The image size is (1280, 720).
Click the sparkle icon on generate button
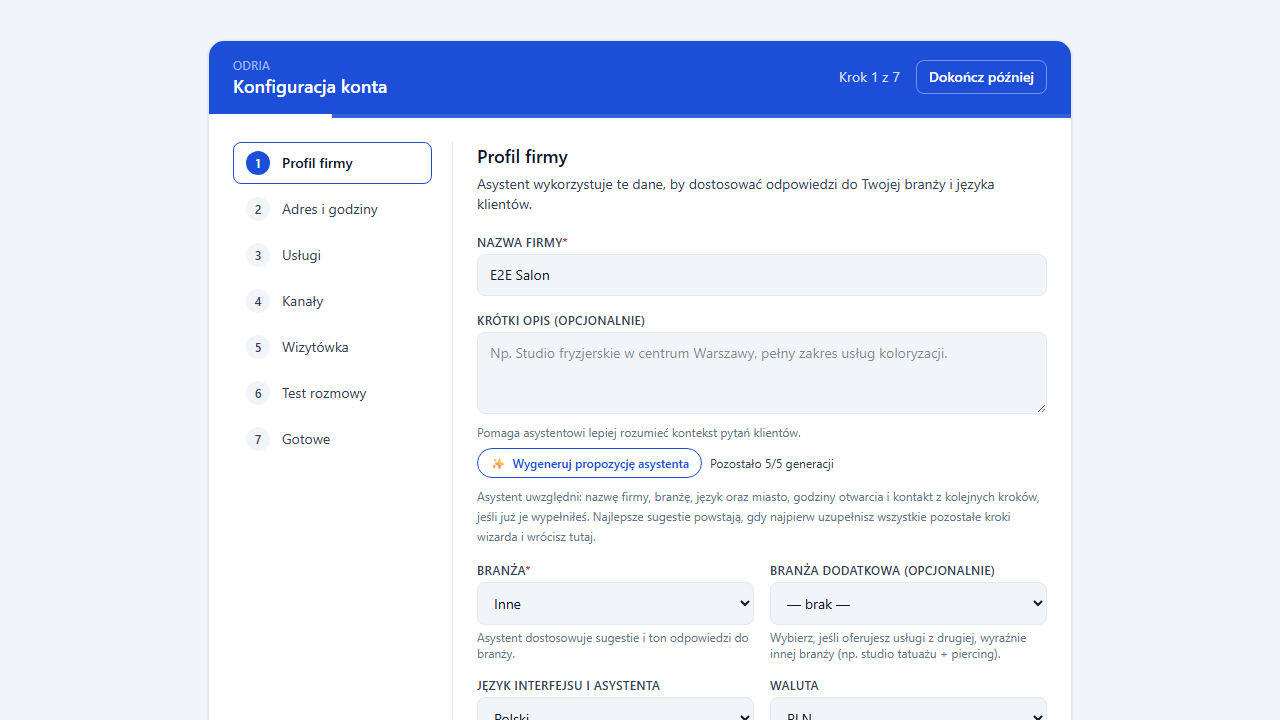click(498, 464)
